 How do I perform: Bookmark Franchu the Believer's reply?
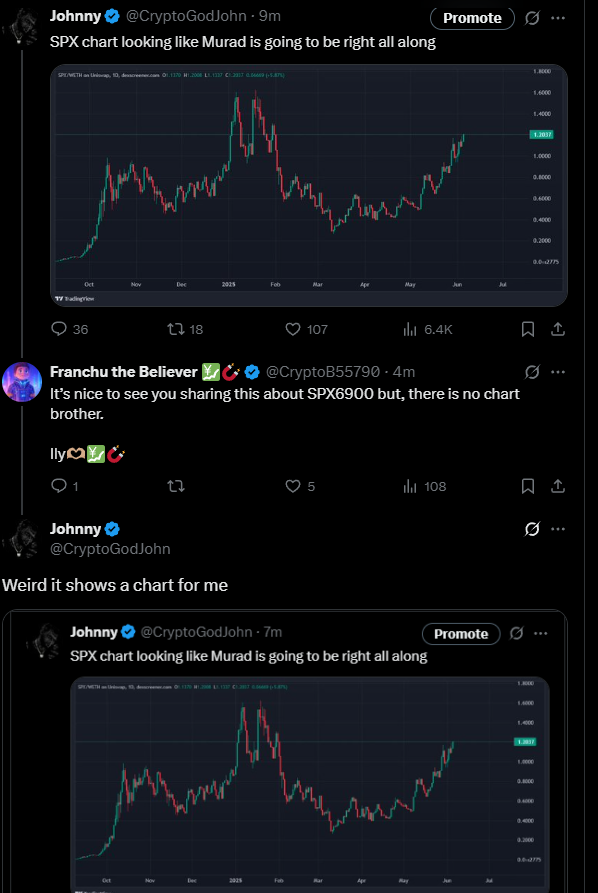coord(528,486)
